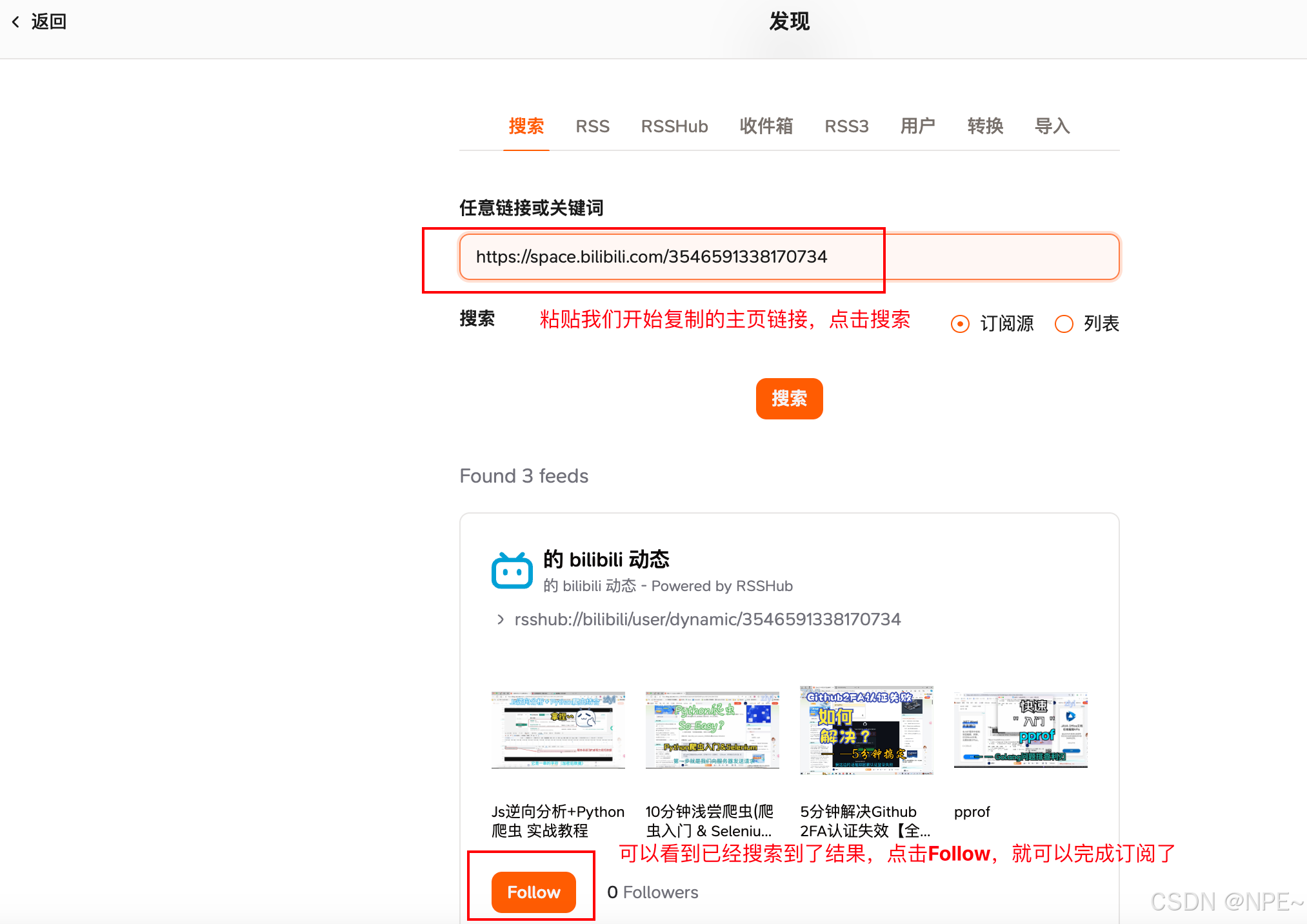Screen dimensions: 1307x924
Task: Click the bilibili URL input field
Action: (x=788, y=257)
